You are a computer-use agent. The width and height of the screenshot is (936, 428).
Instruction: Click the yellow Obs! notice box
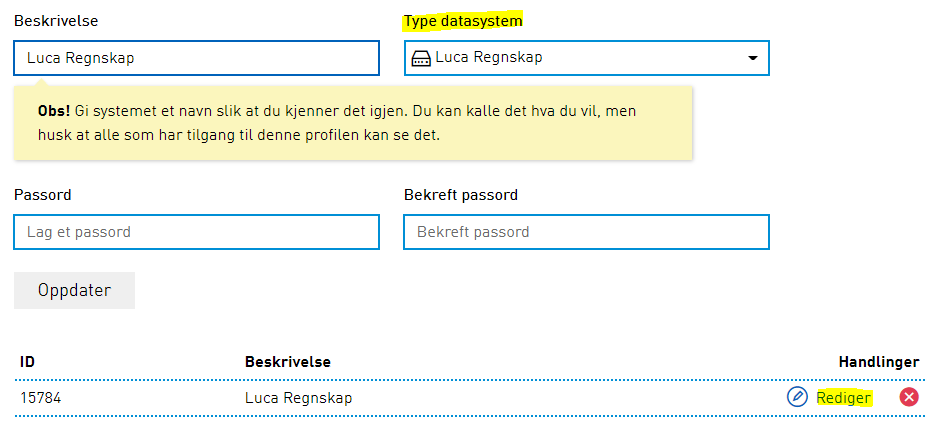[353, 123]
